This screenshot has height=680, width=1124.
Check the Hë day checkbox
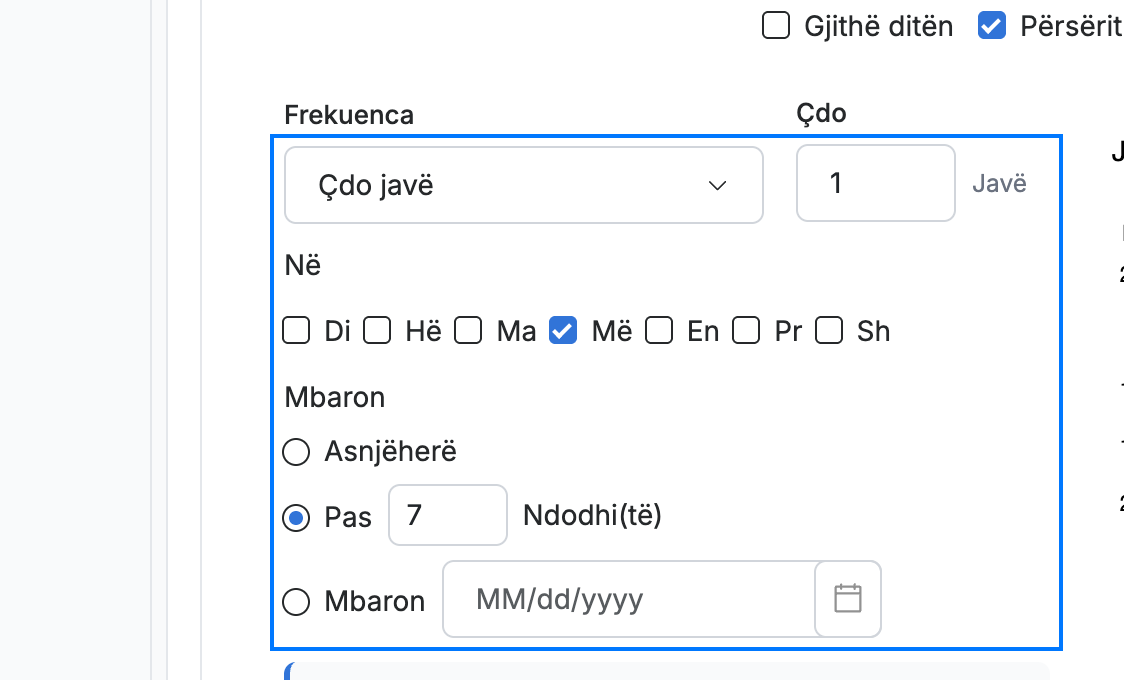[377, 331]
